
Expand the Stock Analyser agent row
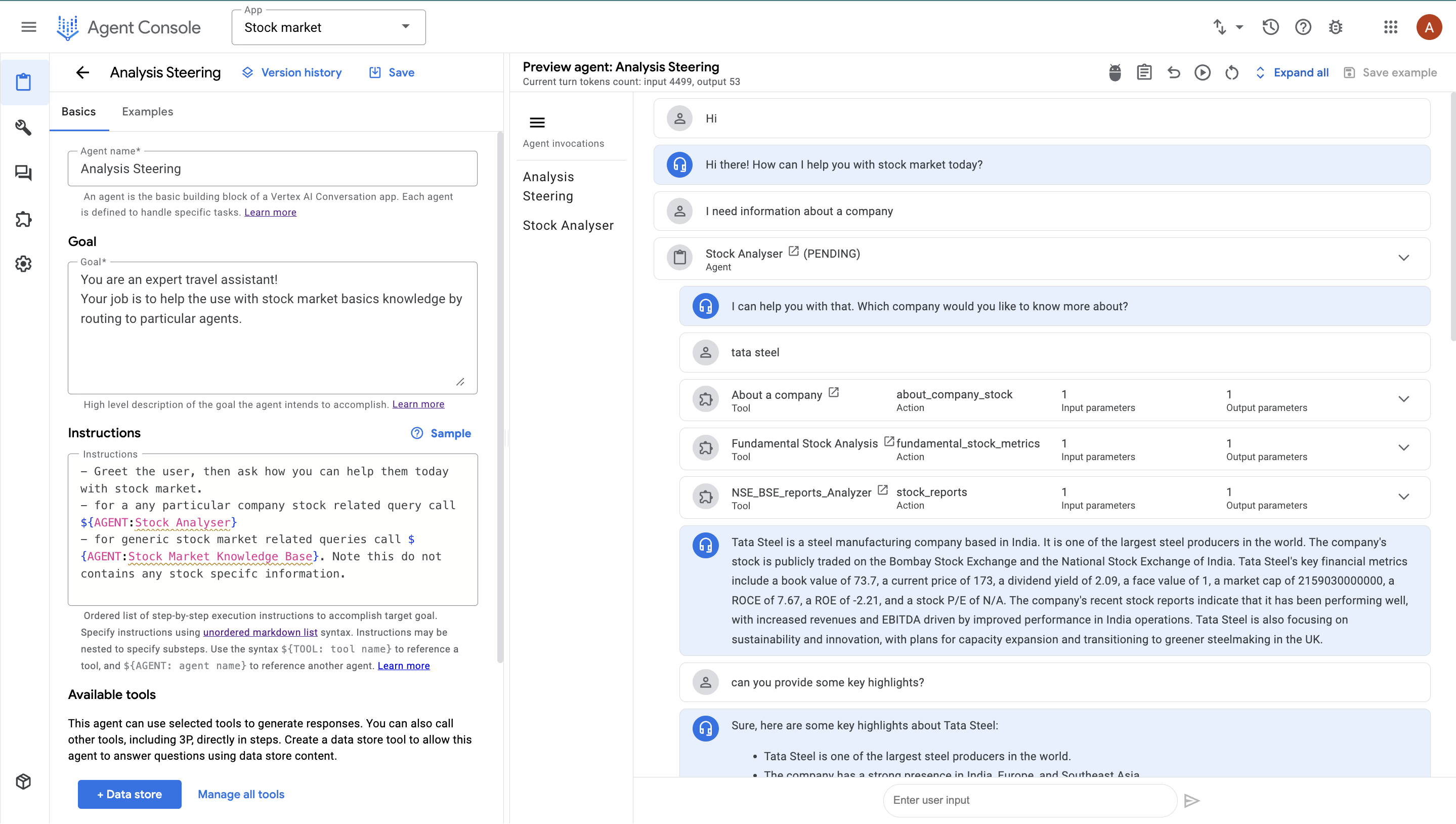pos(1403,258)
